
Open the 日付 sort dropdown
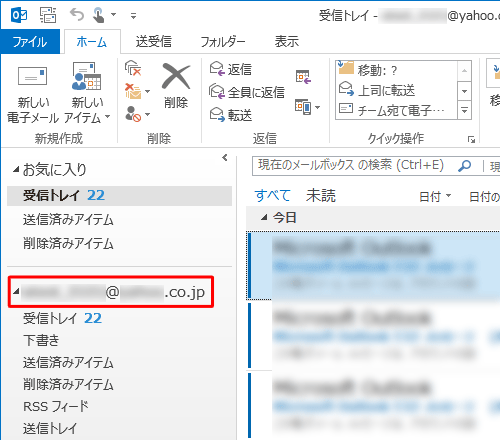[435, 197]
